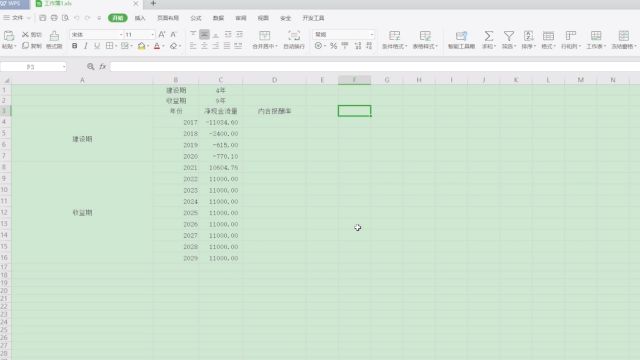Click the fx insert function icon

click(102, 67)
